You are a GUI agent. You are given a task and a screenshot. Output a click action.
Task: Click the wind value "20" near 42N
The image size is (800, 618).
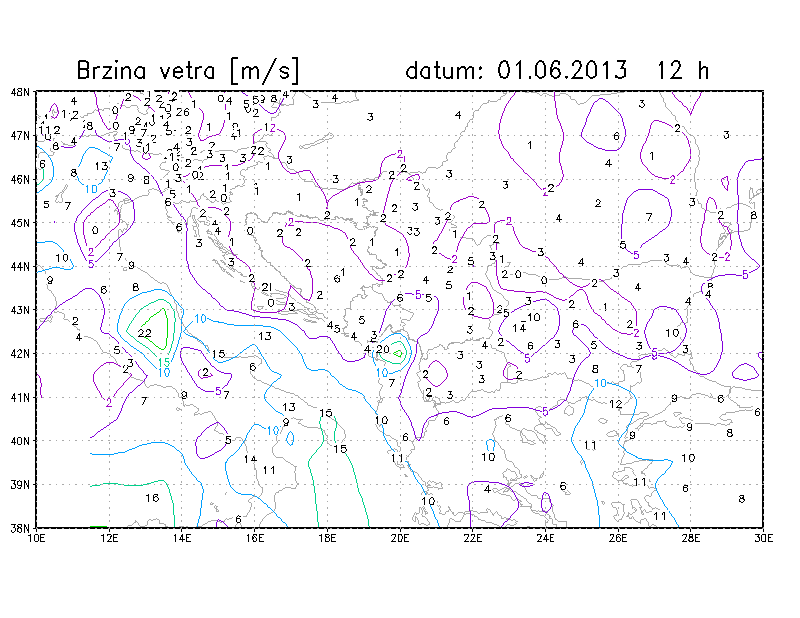[383, 349]
